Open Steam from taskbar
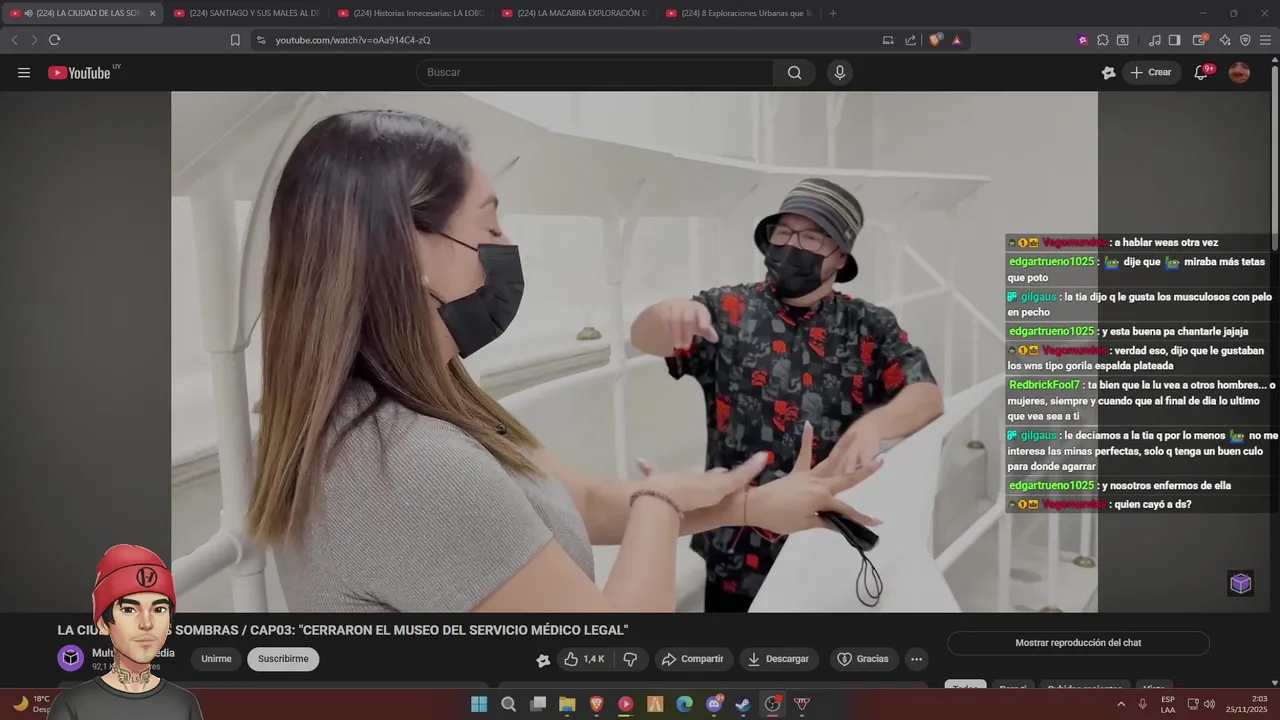This screenshot has height=720, width=1280. [x=743, y=704]
